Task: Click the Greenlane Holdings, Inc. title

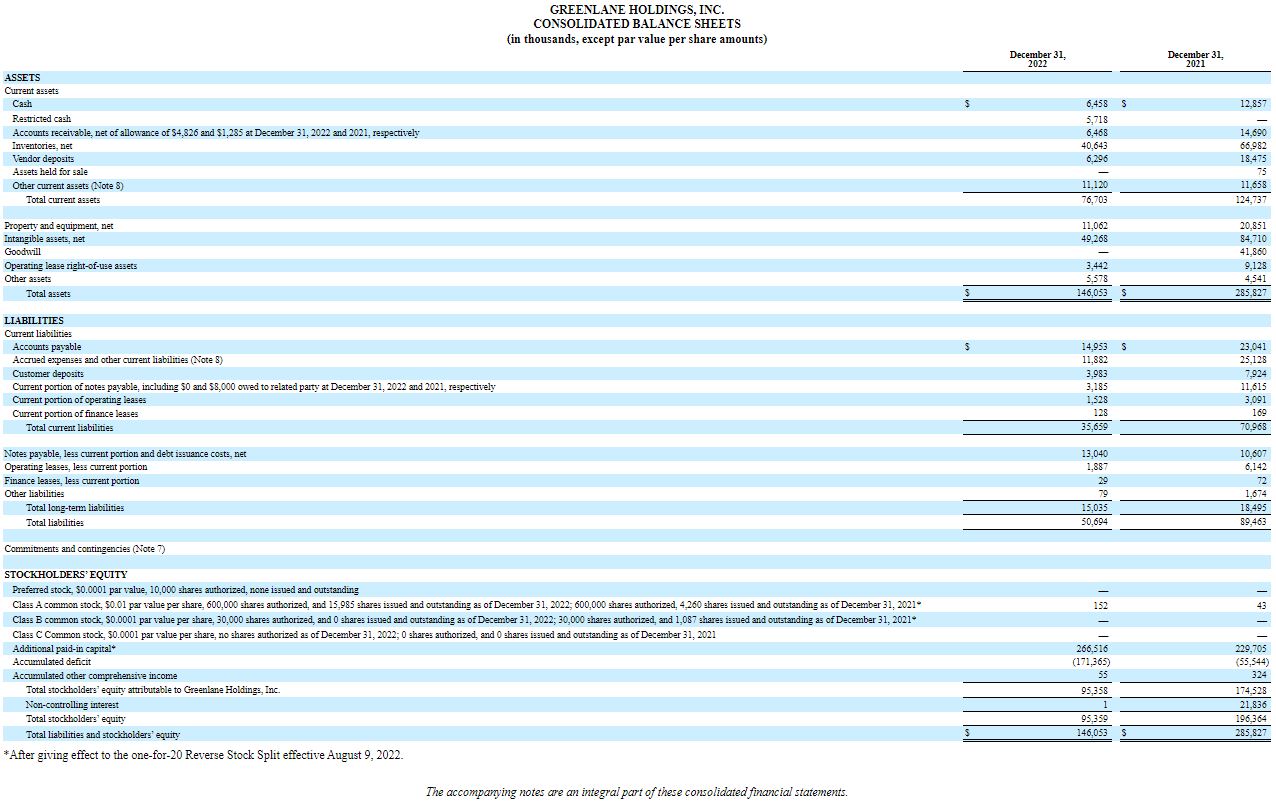Action: click(x=637, y=9)
